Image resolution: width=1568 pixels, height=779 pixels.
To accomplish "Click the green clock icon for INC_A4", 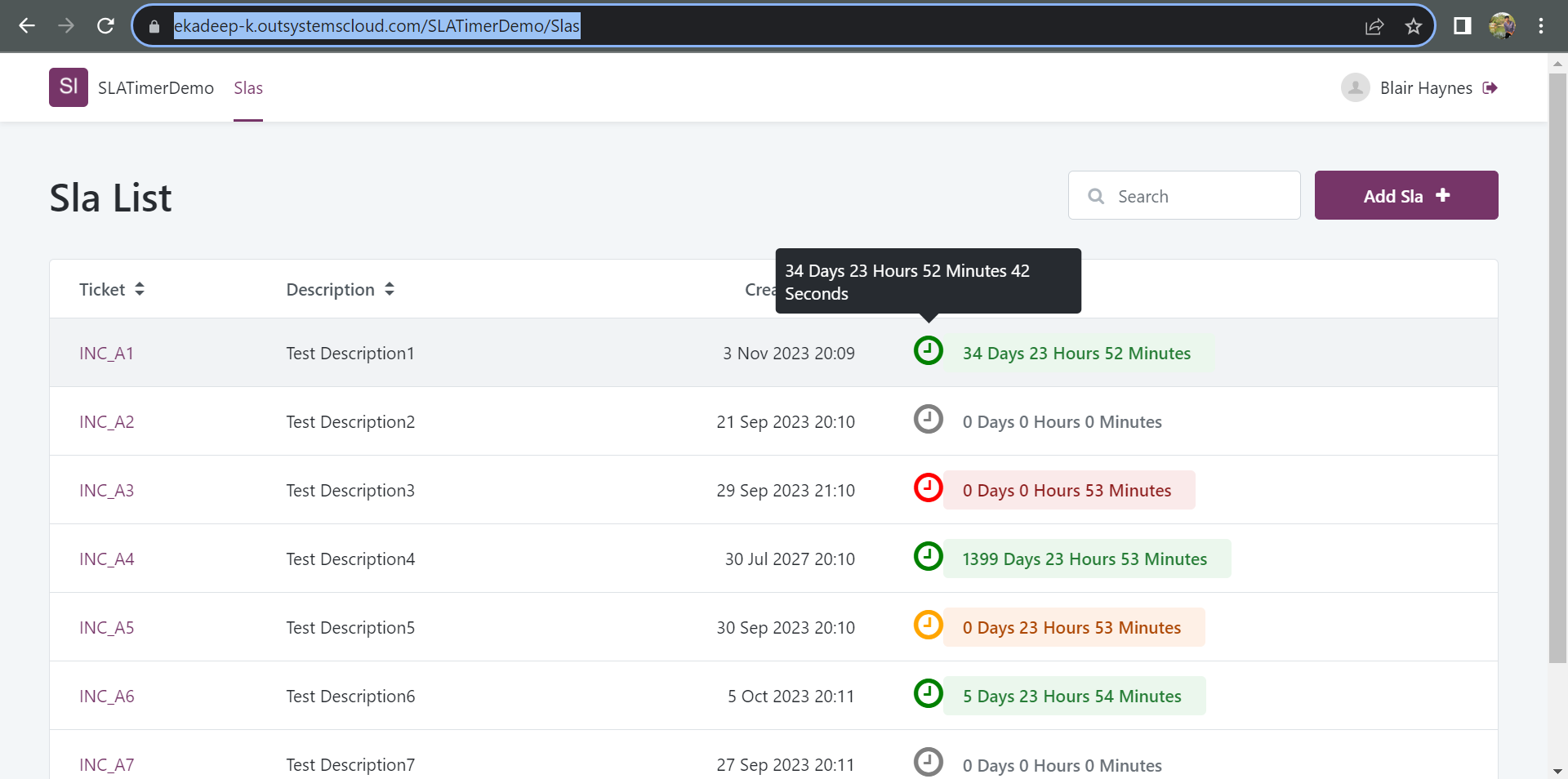I will click(x=929, y=556).
